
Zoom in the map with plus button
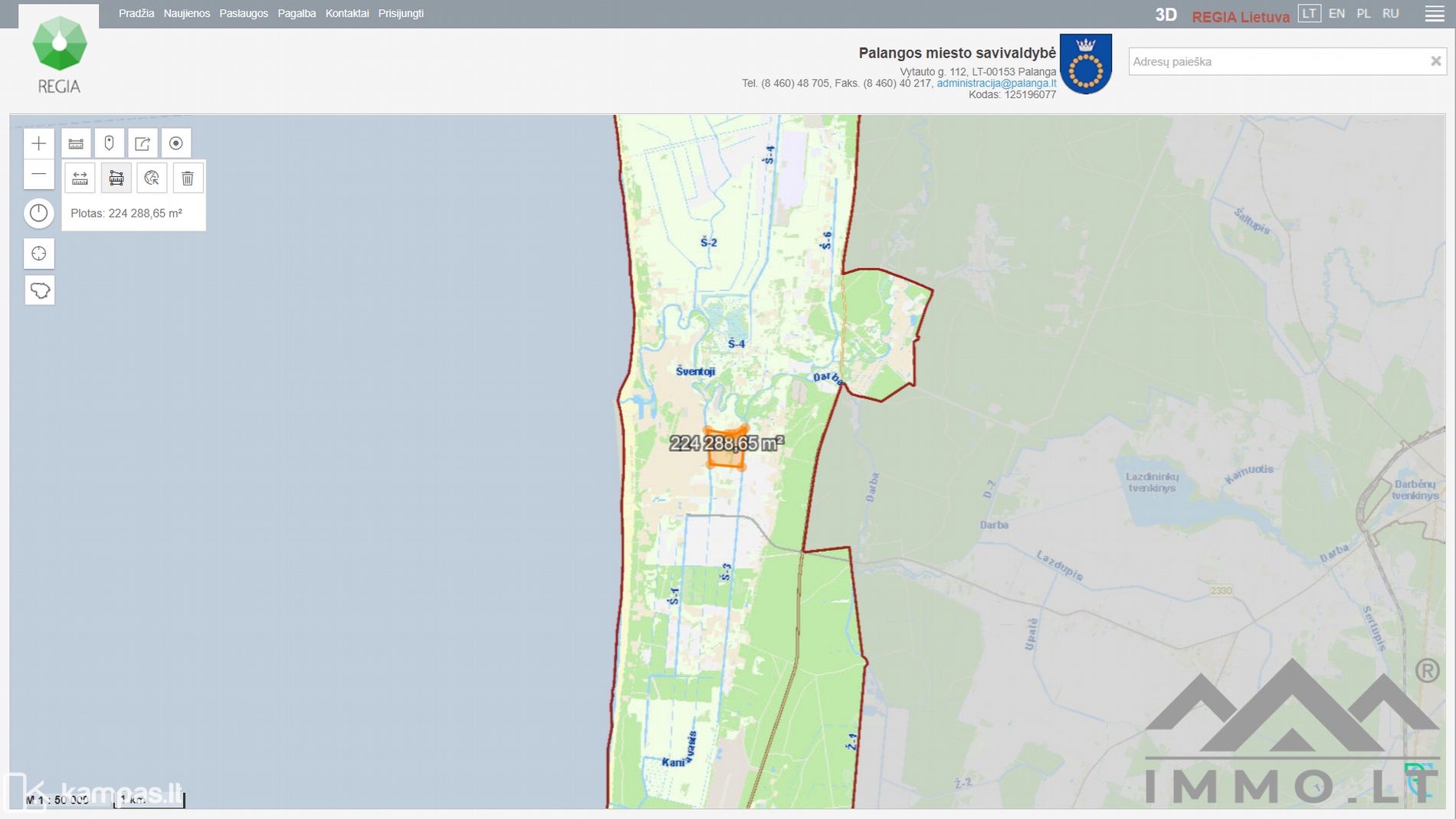tap(38, 143)
